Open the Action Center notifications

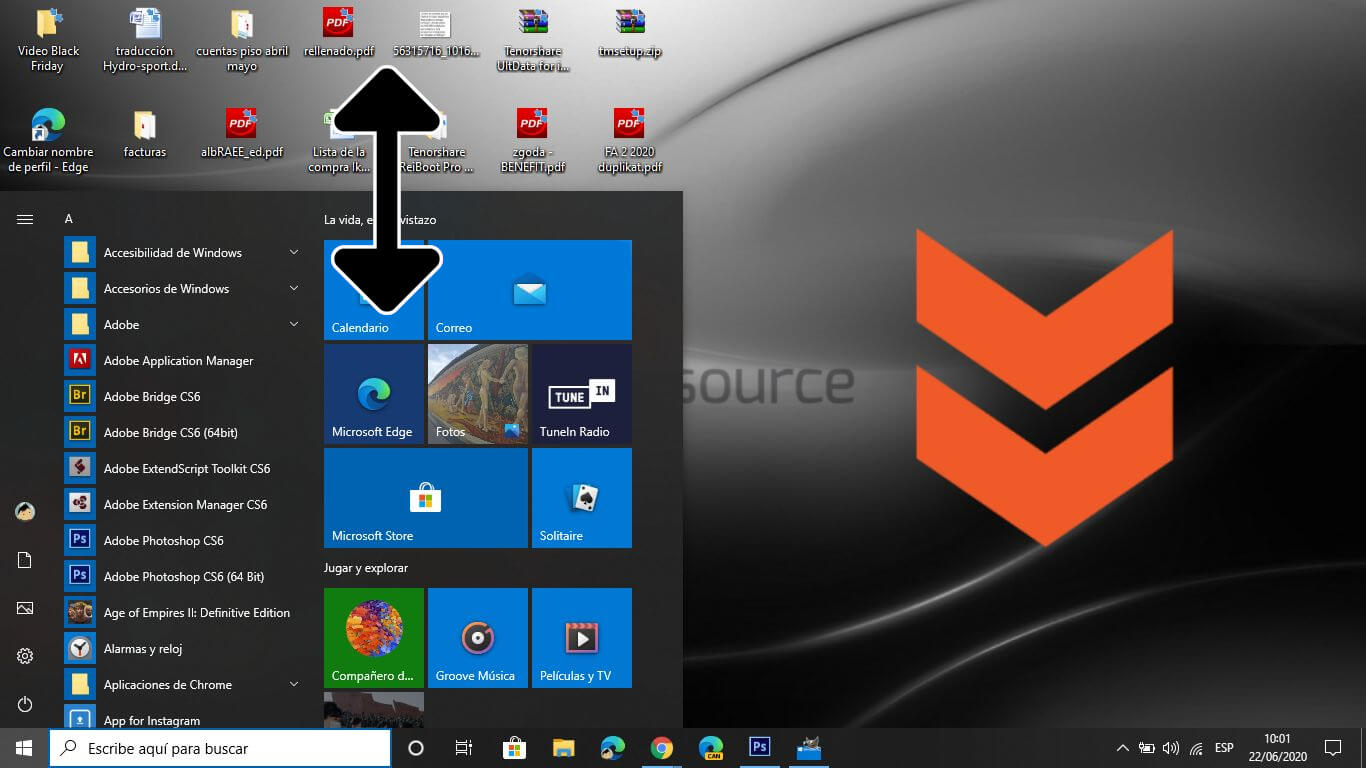pos(1332,748)
